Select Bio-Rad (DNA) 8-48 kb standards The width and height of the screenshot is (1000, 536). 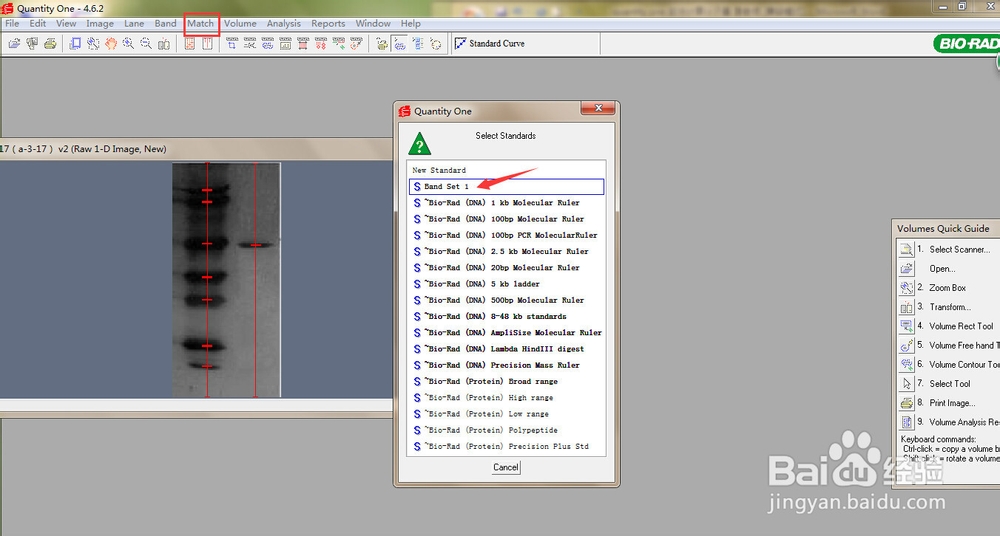[x=506, y=316]
